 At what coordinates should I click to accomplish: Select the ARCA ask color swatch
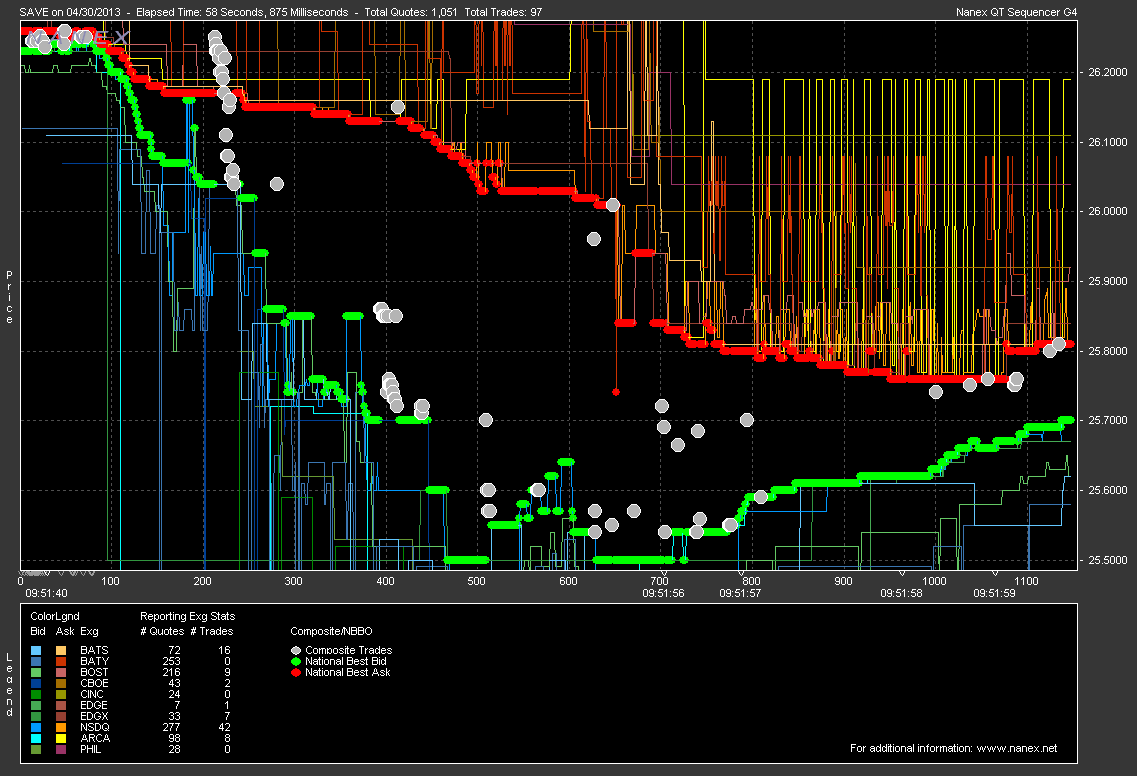(x=61, y=738)
